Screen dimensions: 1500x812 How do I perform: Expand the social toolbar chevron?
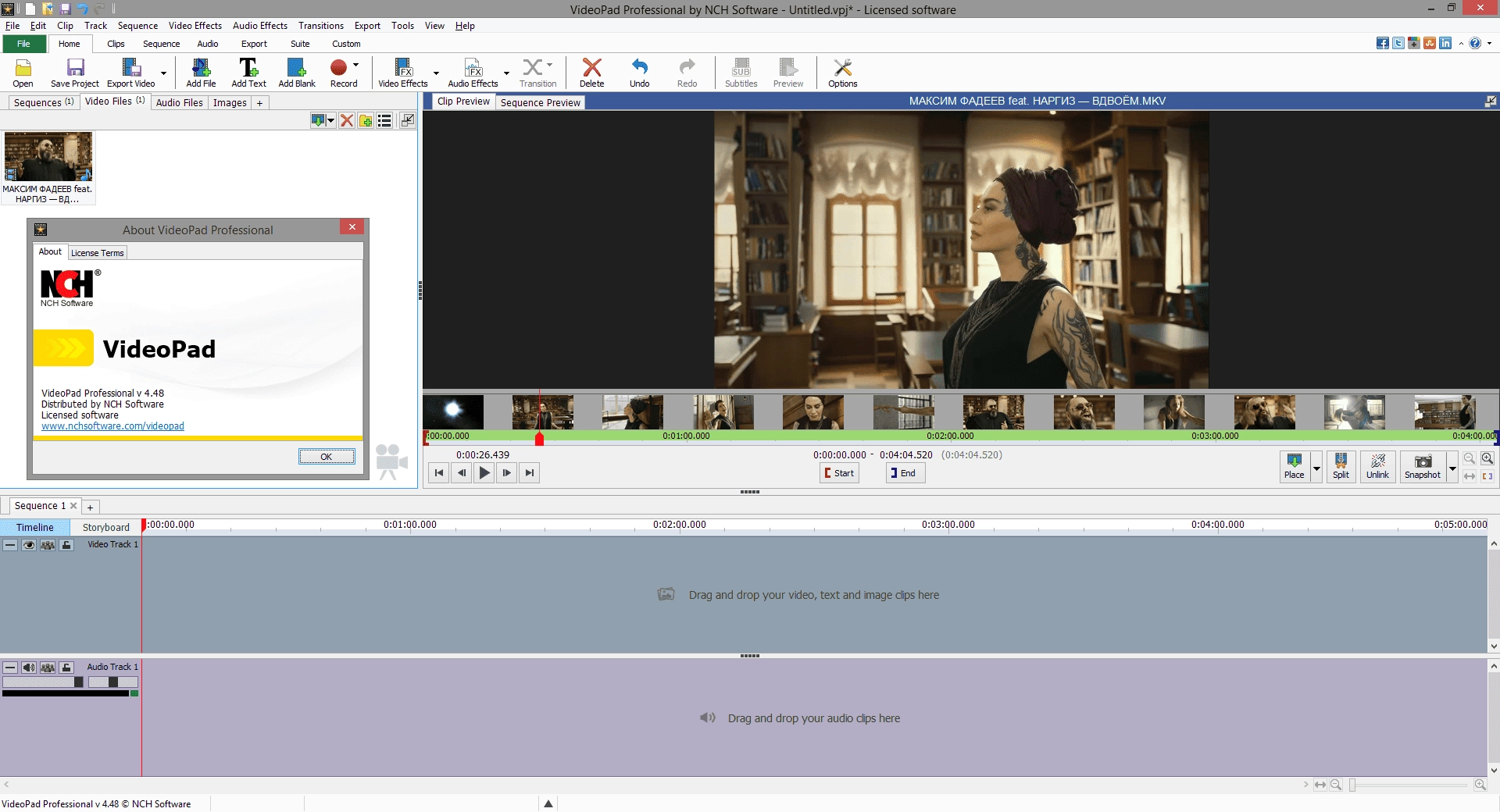[1461, 44]
